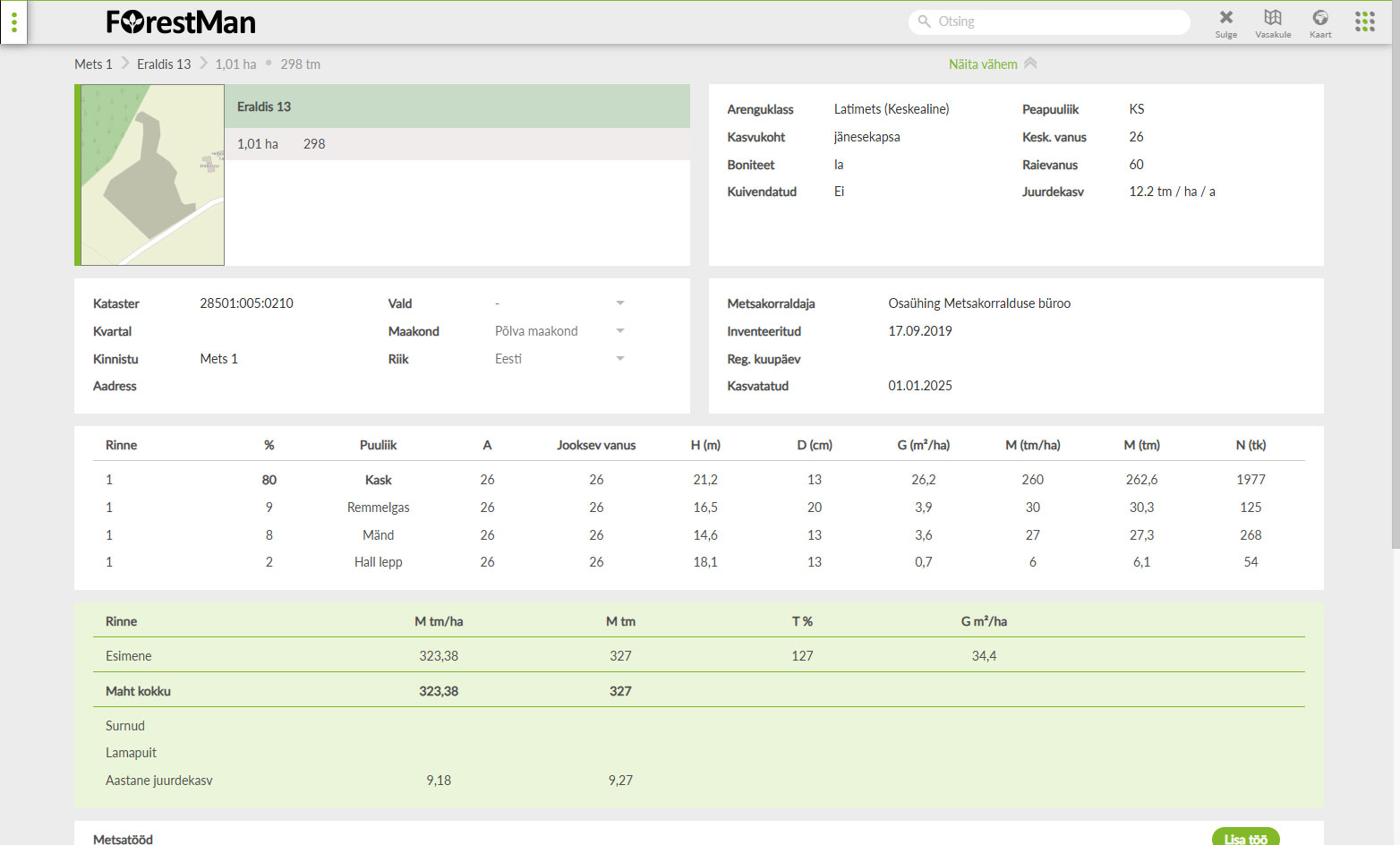Open the Kaart globe icon
The image size is (1400, 845).
click(1319, 22)
